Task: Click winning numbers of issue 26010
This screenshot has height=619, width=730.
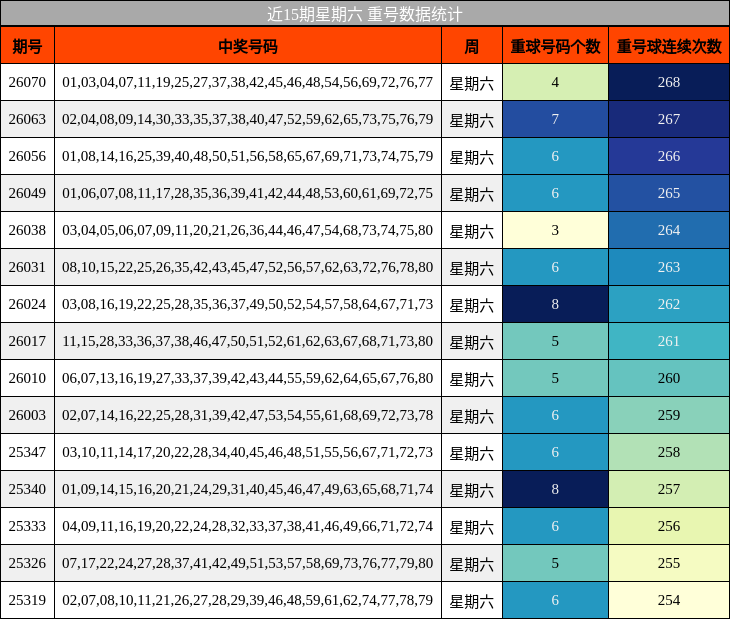Action: point(248,378)
